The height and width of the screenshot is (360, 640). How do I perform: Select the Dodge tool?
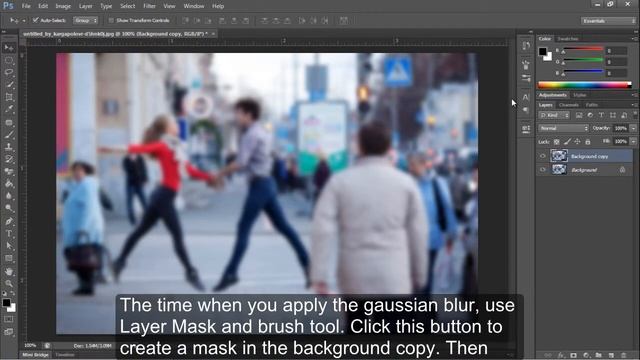[x=9, y=208]
